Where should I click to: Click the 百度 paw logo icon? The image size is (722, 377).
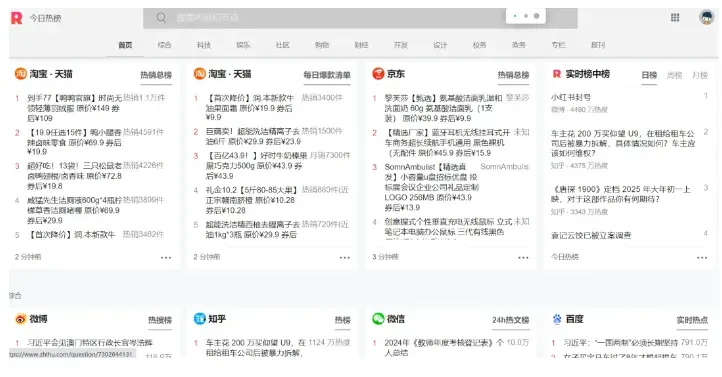[x=557, y=319]
